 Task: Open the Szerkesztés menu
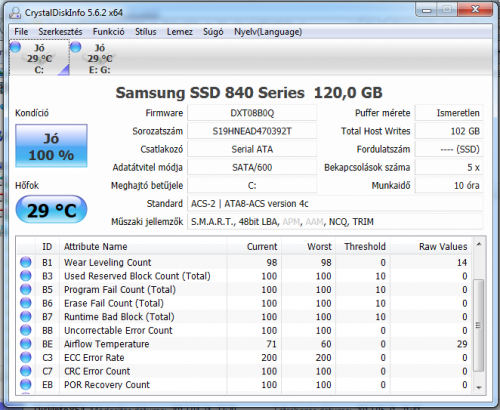click(60, 32)
